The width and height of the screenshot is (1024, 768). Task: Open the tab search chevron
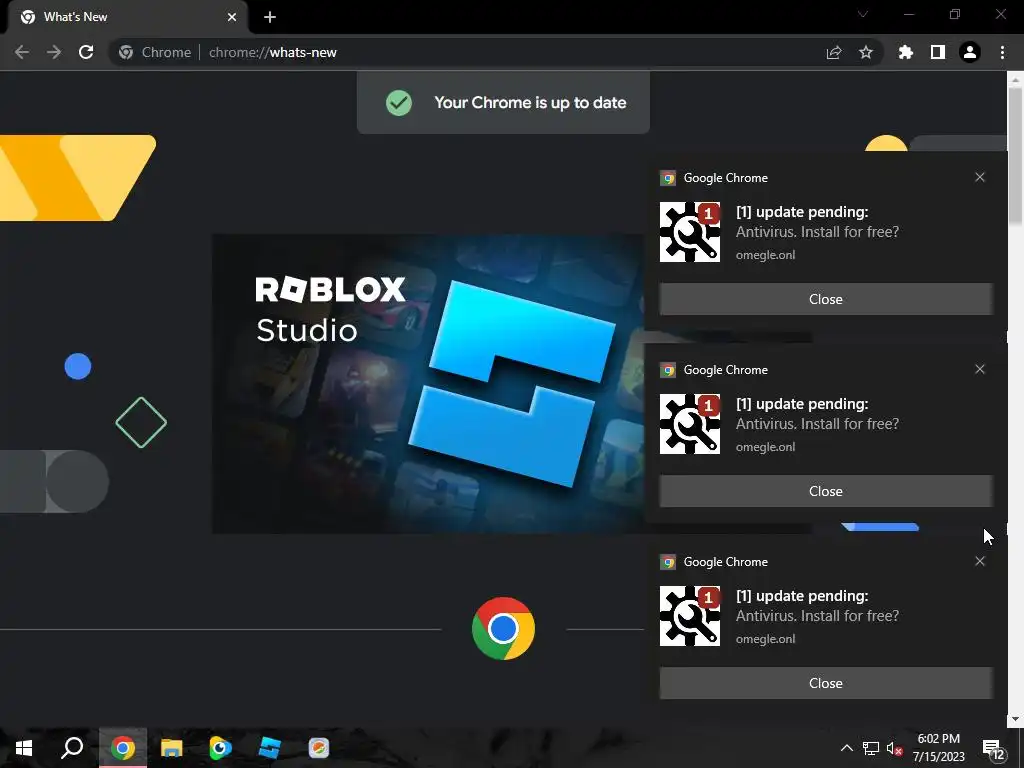coord(863,14)
